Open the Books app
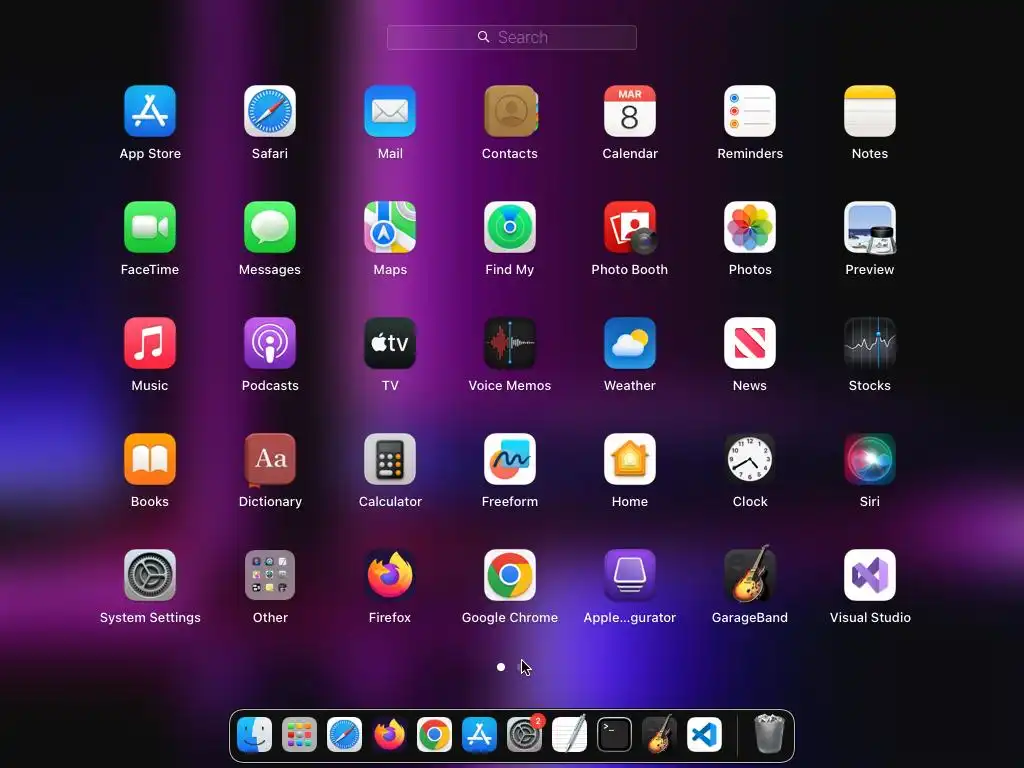The image size is (1024, 768). click(150, 459)
